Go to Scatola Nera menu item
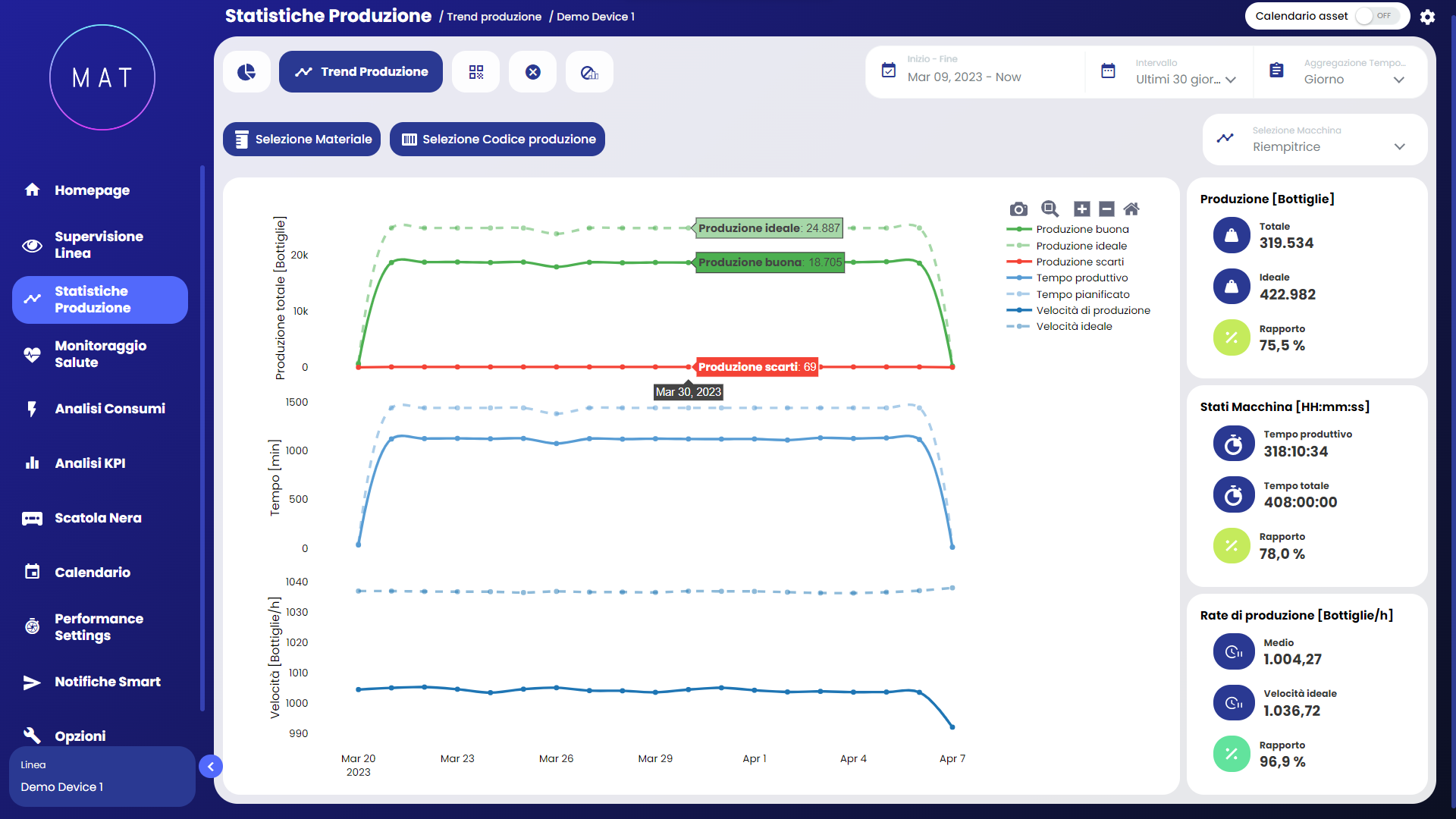 coord(98,518)
